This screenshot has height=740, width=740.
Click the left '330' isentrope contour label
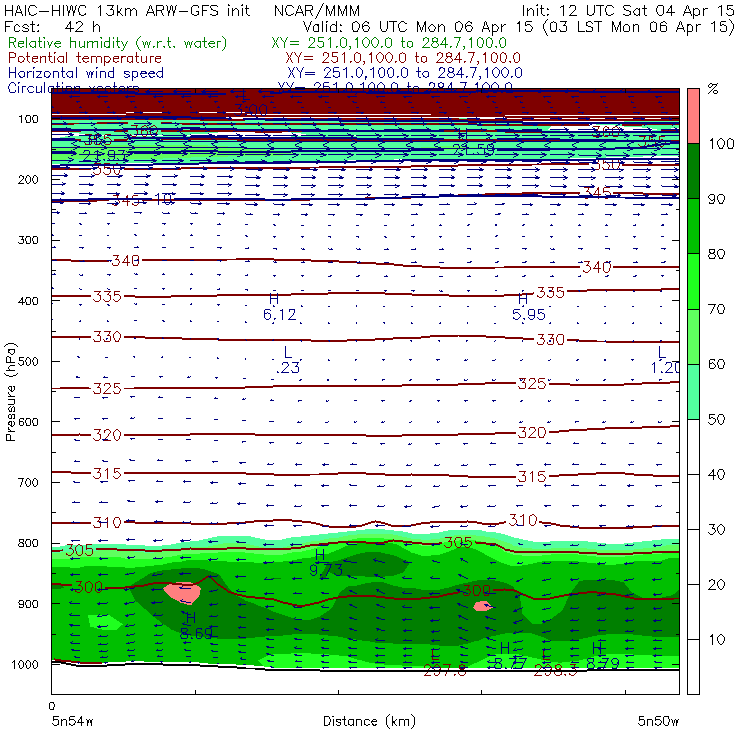coord(107,336)
